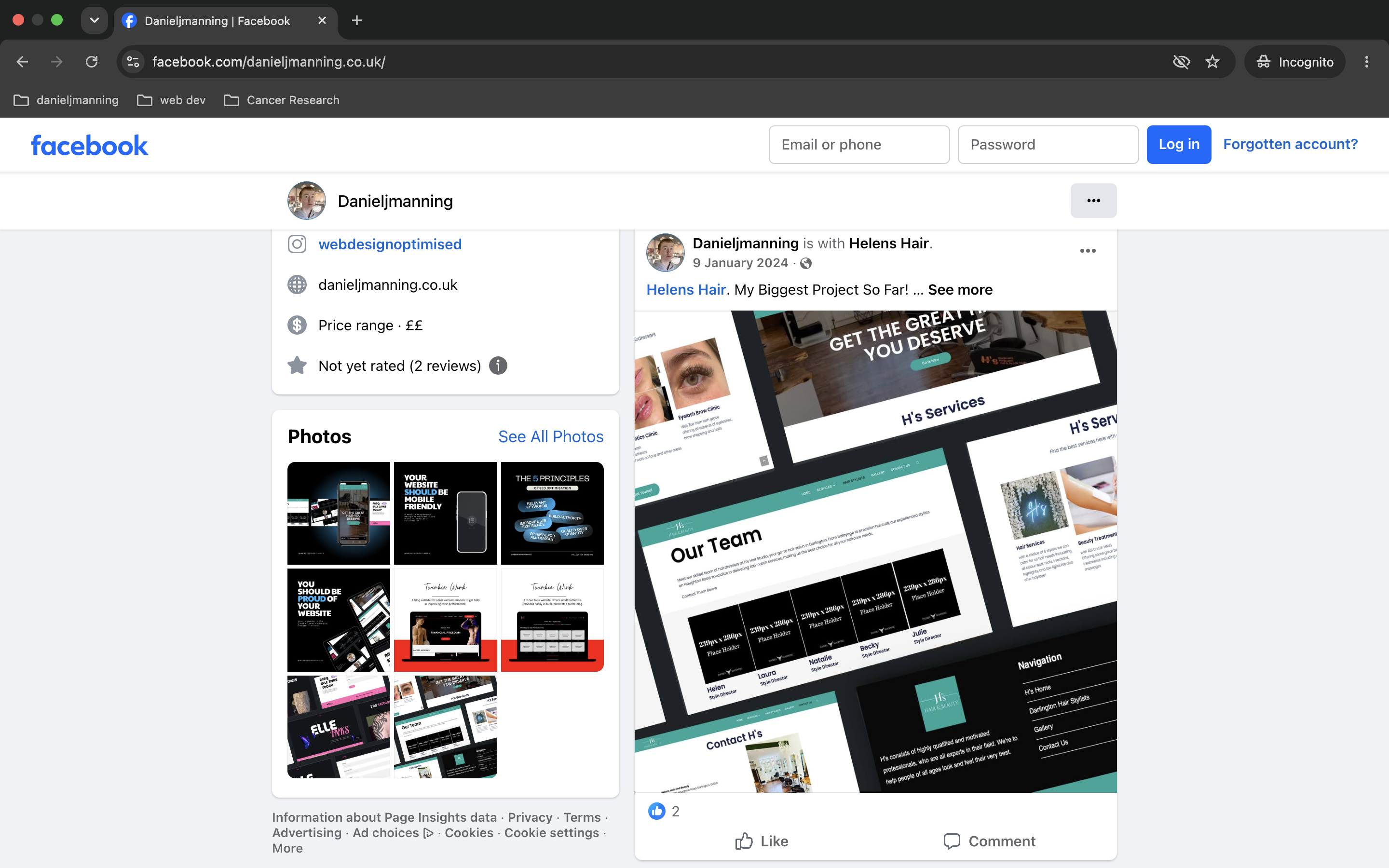Screen dimensions: 1389x868
Task: Click the tracking protection eye icon
Action: point(1181,61)
